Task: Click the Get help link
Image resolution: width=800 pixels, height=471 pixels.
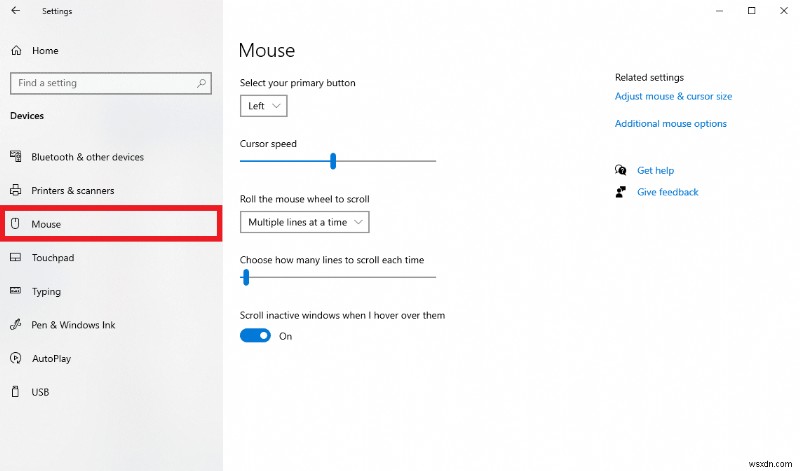Action: (655, 171)
